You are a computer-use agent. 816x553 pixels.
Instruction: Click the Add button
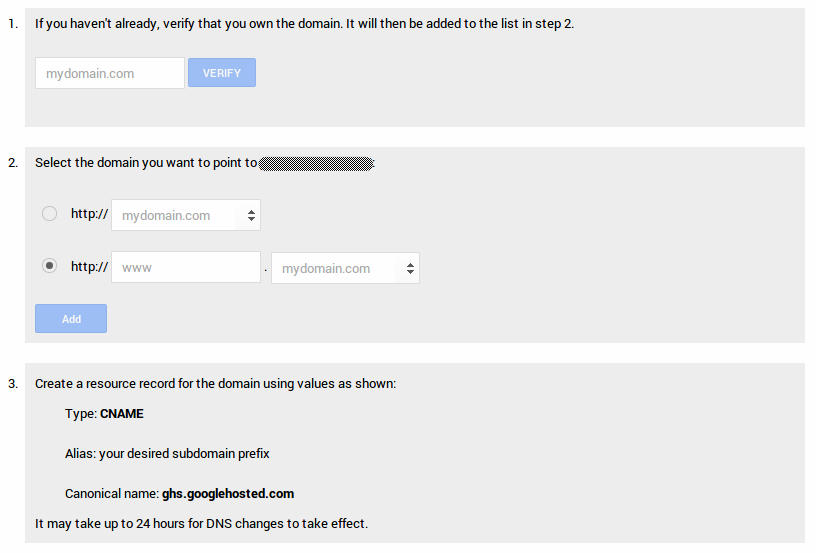[x=71, y=319]
